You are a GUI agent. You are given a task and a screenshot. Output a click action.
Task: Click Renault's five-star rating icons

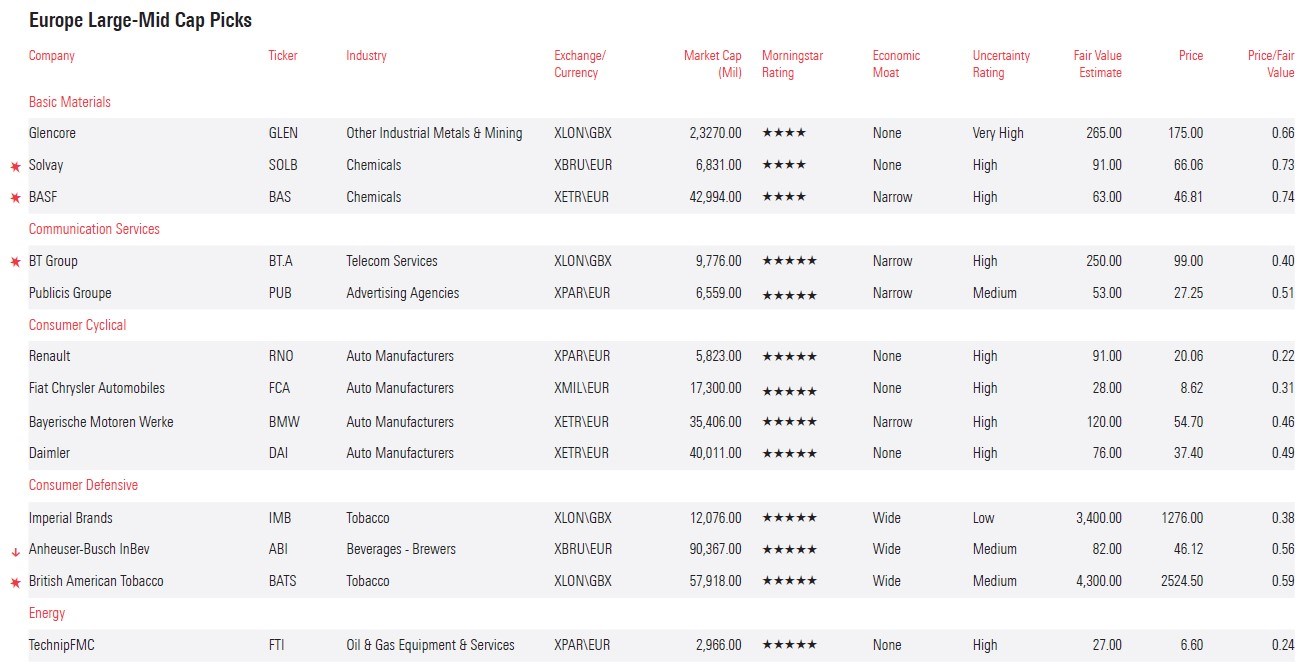click(789, 357)
